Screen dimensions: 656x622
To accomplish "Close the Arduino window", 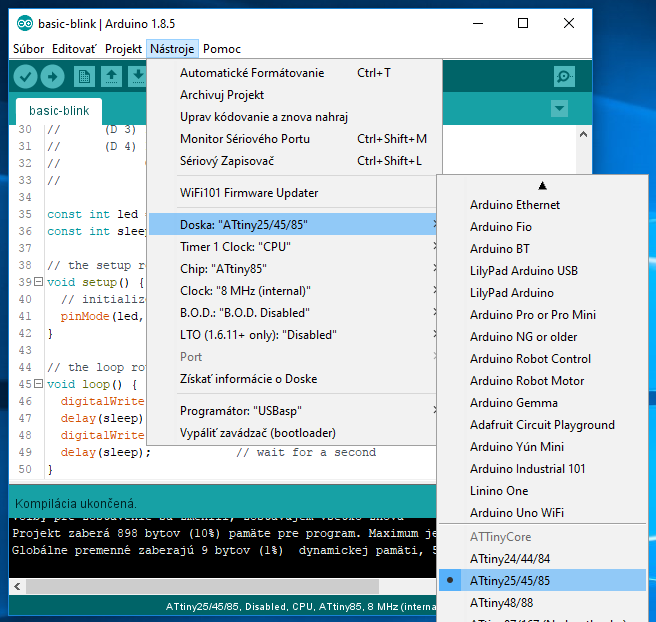I will point(569,23).
